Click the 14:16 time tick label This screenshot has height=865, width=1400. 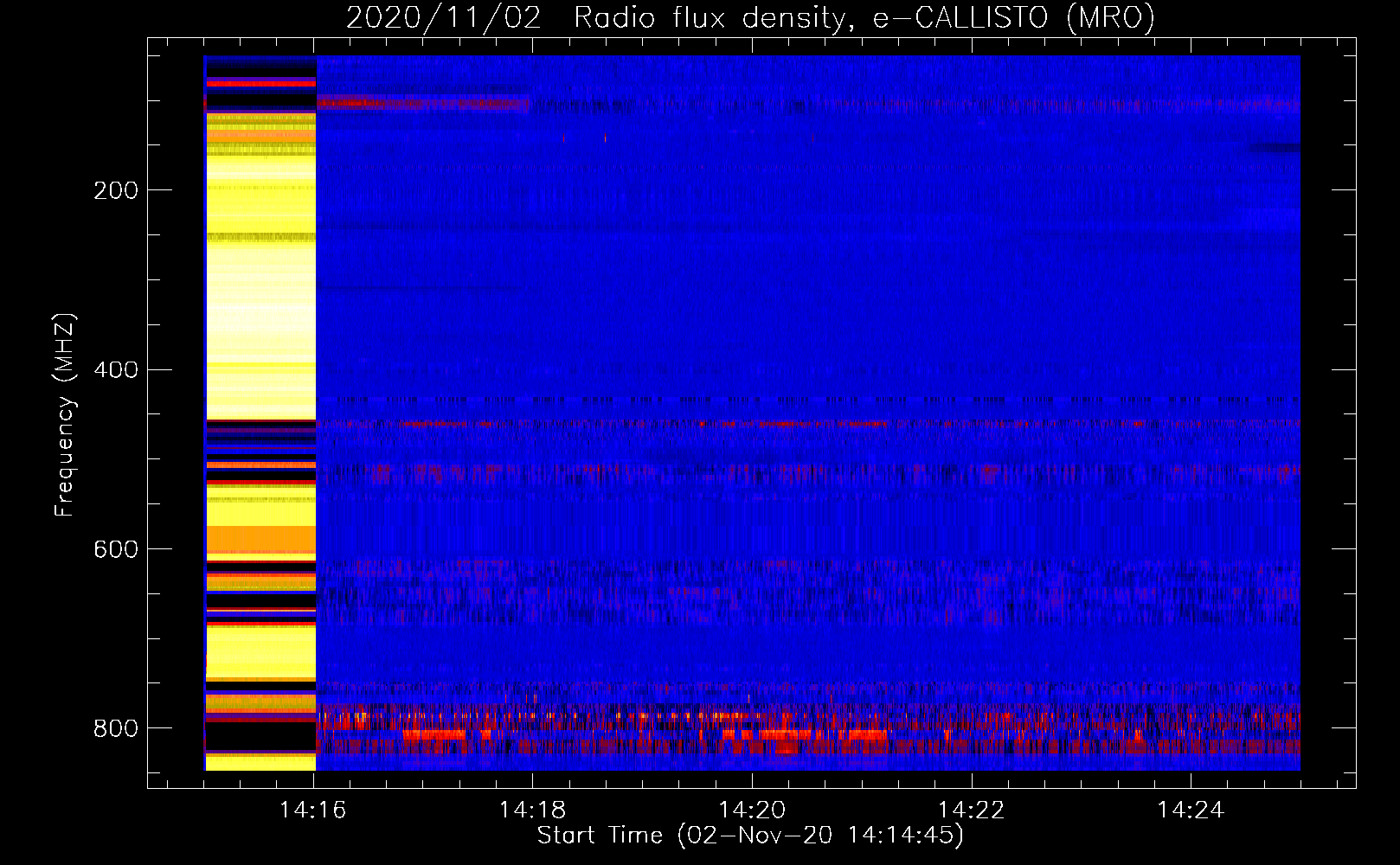pos(313,810)
